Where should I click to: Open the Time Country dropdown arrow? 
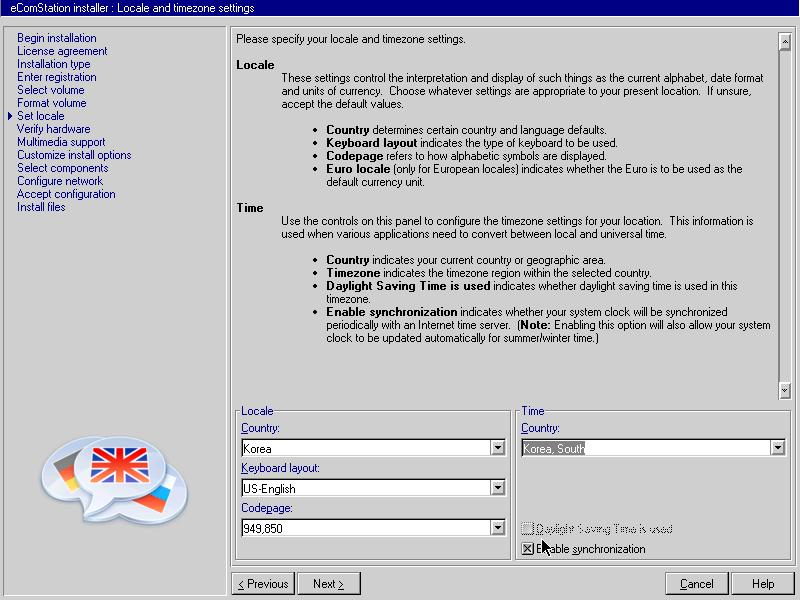(x=778, y=448)
